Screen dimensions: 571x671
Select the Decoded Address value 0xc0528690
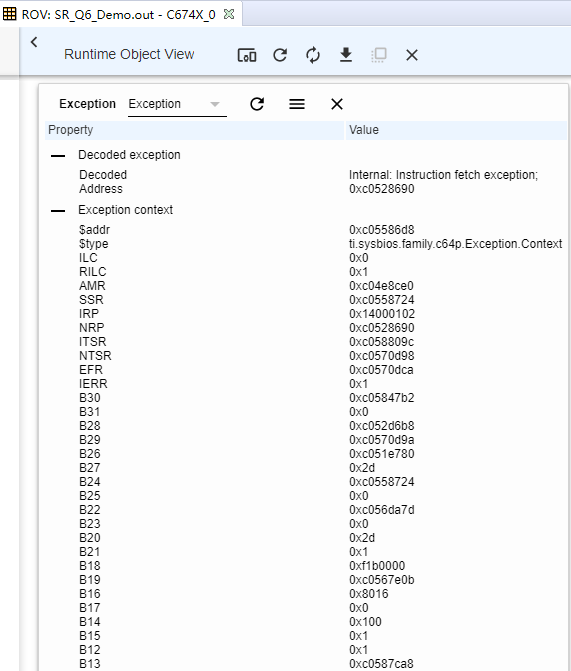(x=381, y=189)
